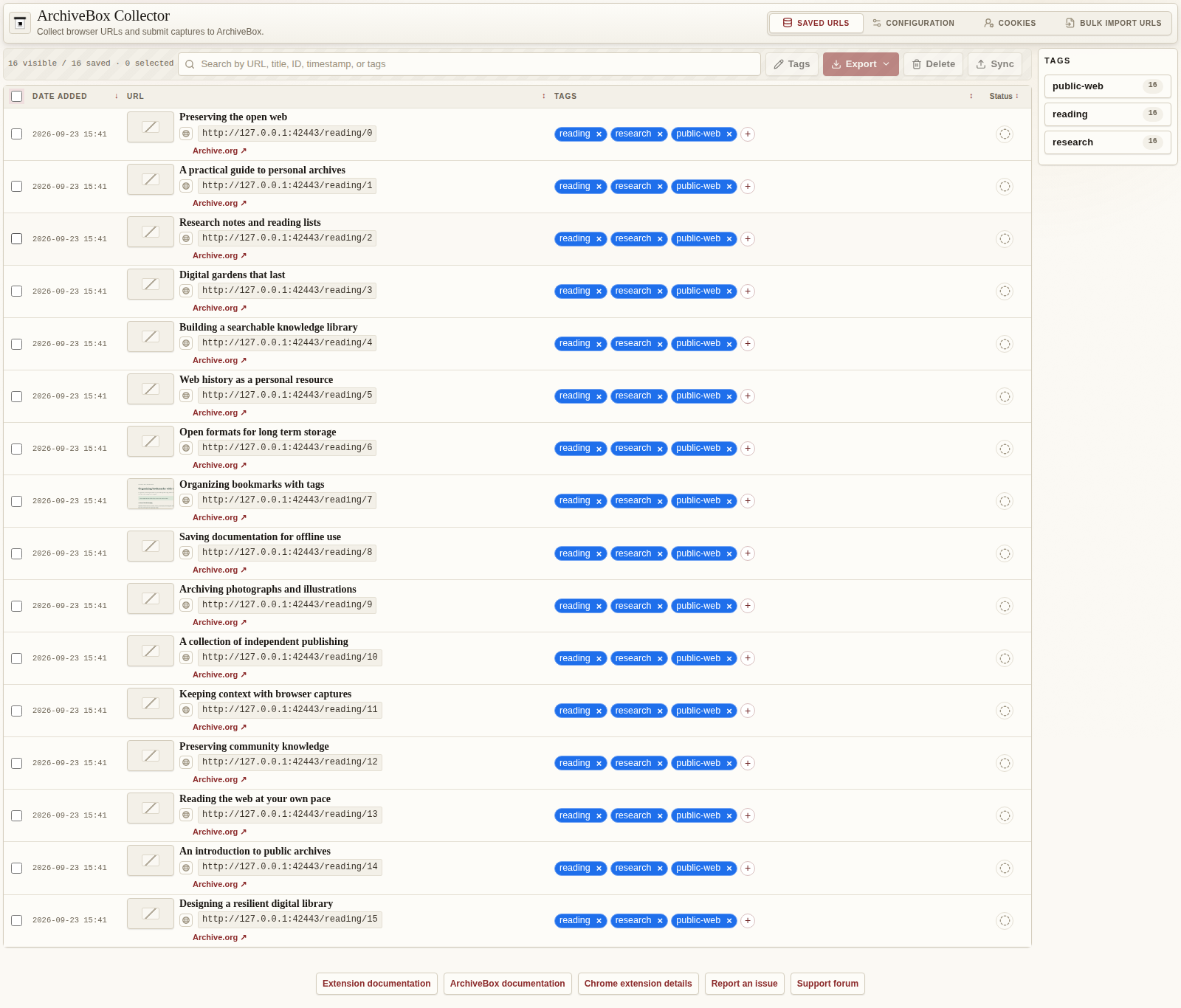Select checkbox for searchable knowledge library row
This screenshot has height=1008, width=1181.
click(x=16, y=344)
